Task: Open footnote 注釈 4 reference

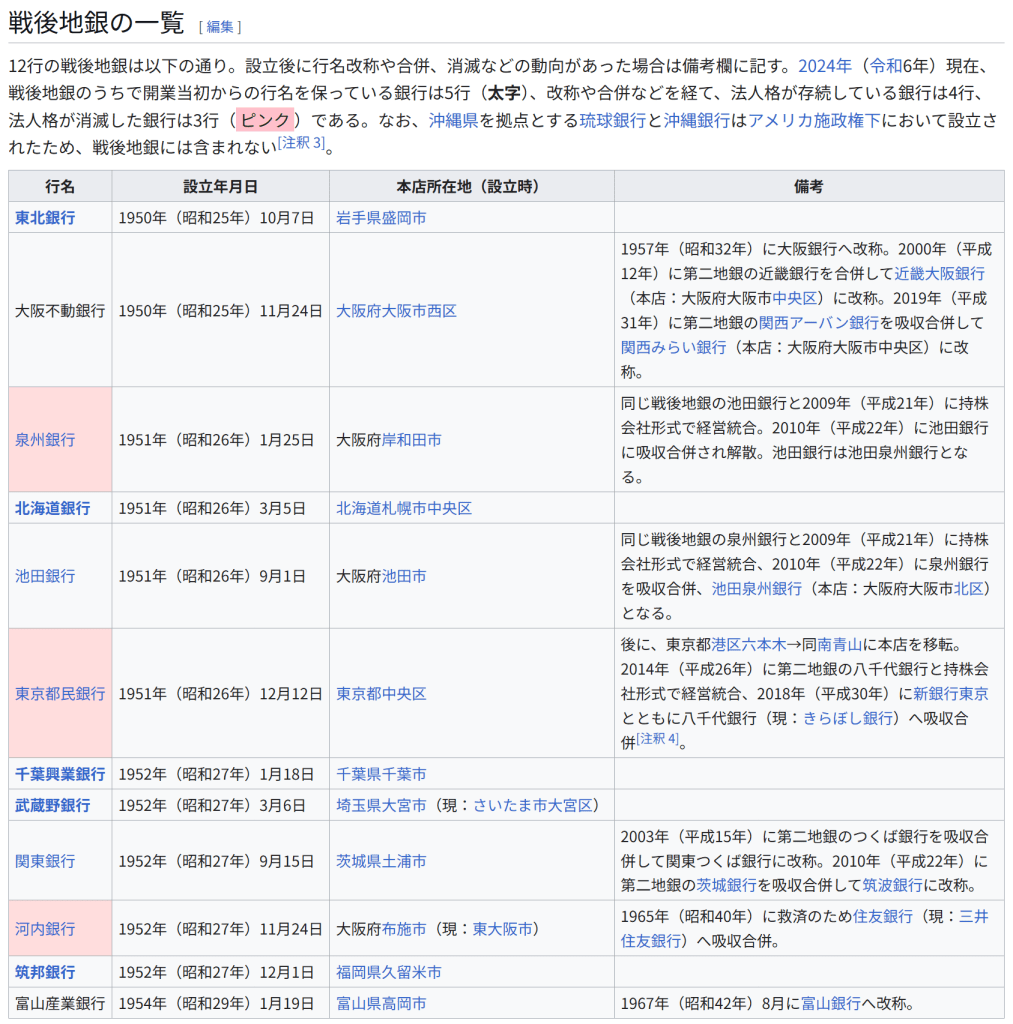Action: point(658,739)
